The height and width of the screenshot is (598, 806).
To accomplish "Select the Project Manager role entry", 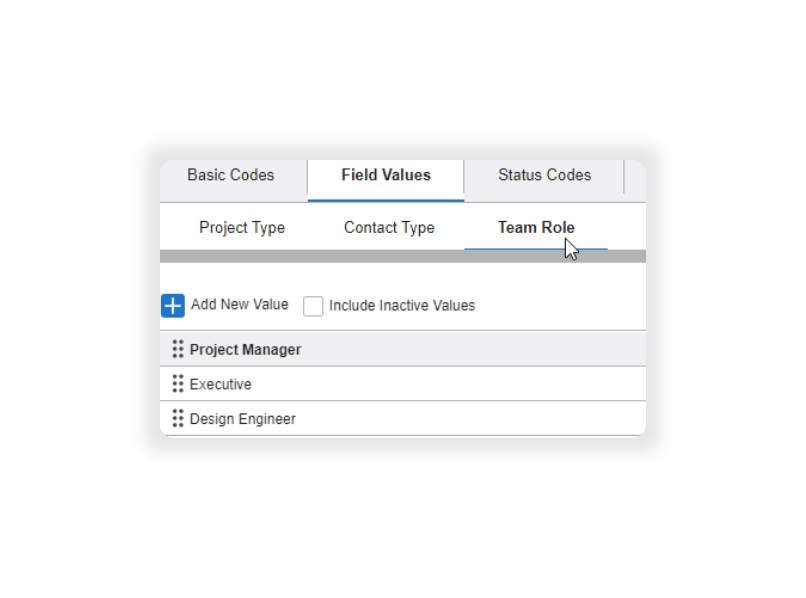I will tap(403, 349).
